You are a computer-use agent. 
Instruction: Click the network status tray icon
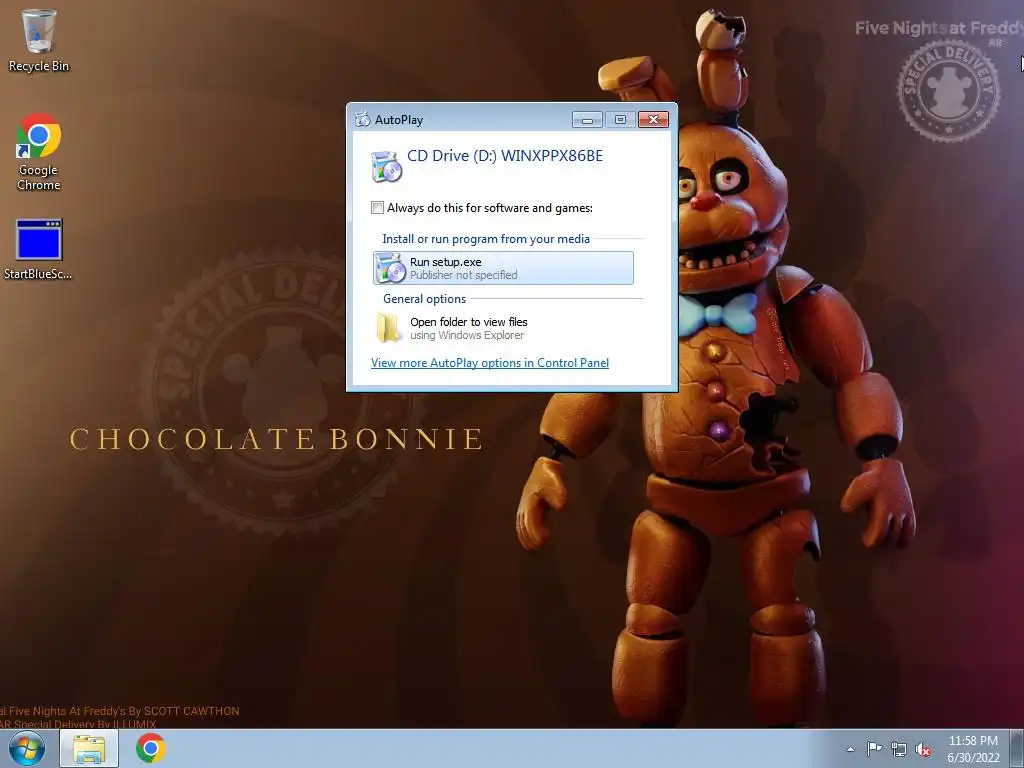(x=899, y=749)
